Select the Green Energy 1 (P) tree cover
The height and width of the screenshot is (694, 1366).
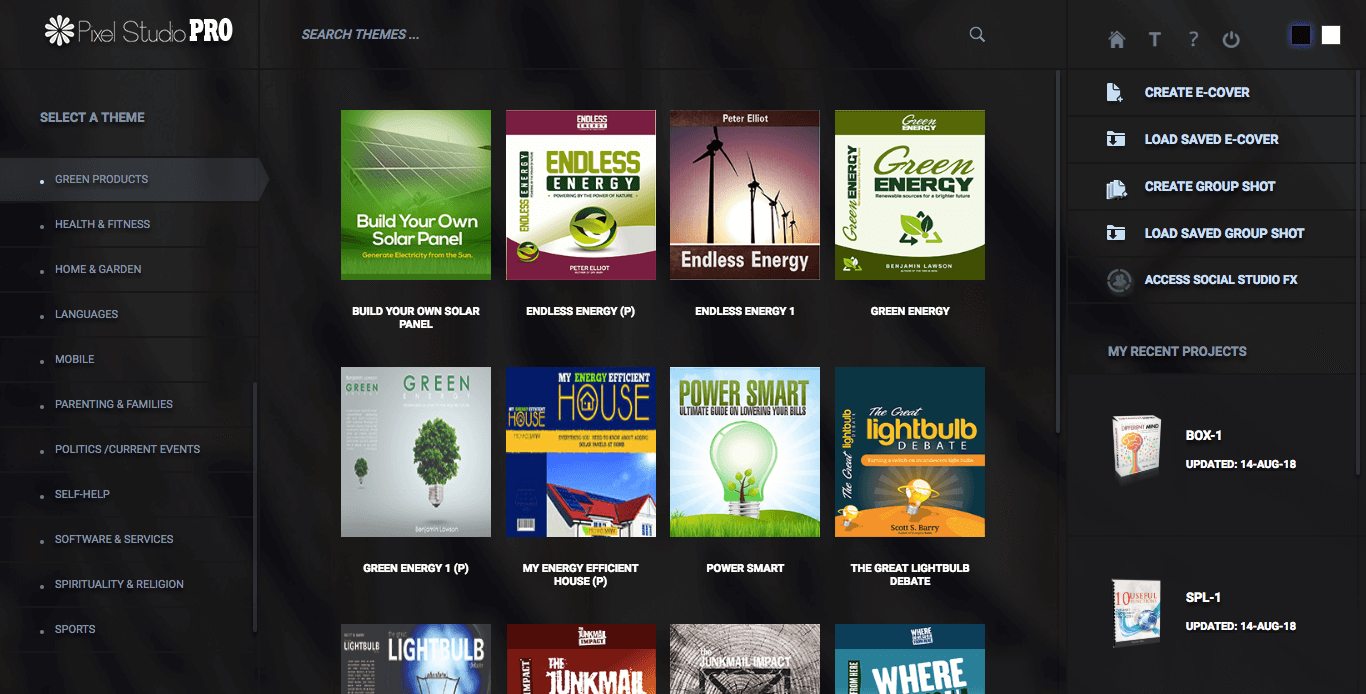coord(416,452)
